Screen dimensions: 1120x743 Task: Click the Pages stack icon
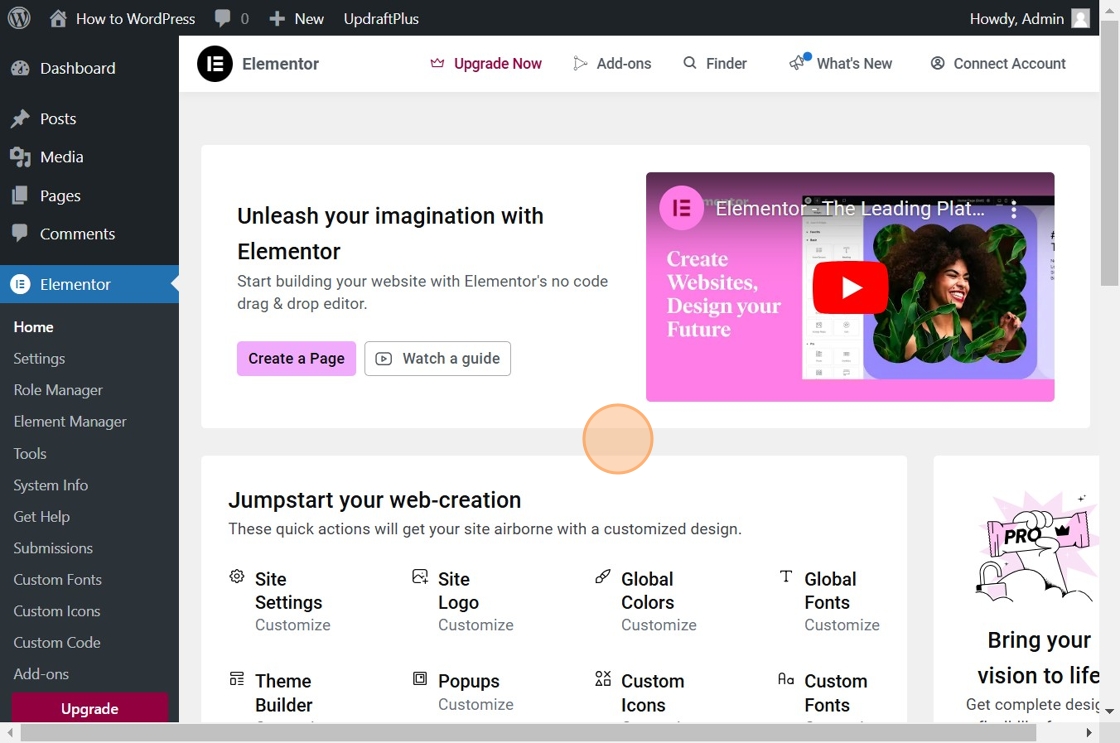20,196
